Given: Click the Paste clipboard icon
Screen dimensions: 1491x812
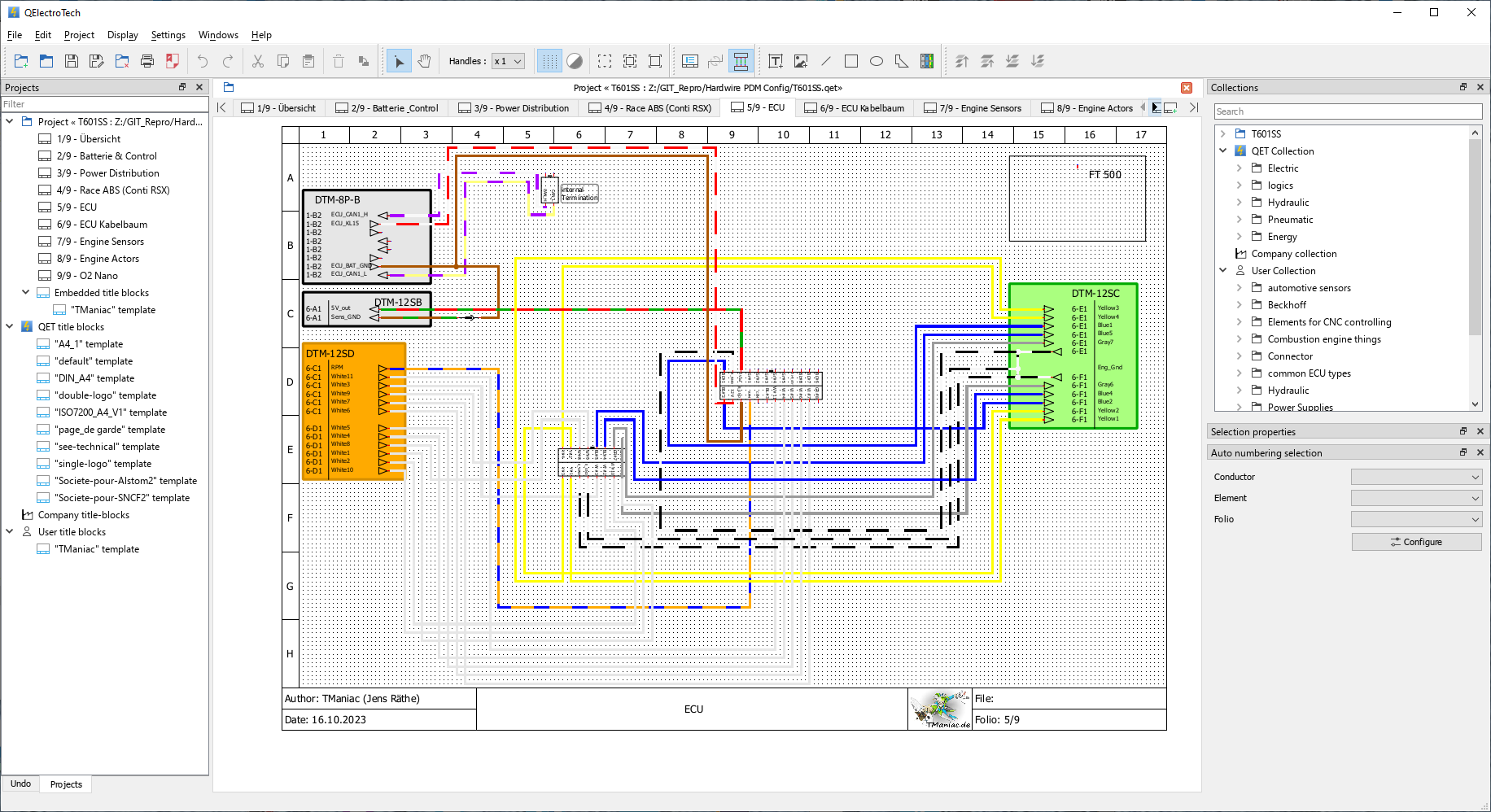Looking at the screenshot, I should coord(308,61).
